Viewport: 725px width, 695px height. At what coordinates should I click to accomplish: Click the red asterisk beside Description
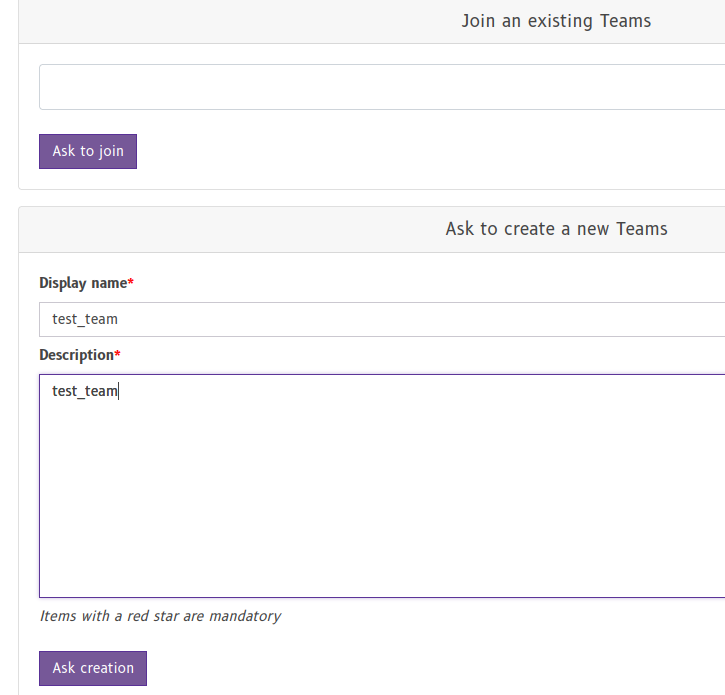point(118,355)
